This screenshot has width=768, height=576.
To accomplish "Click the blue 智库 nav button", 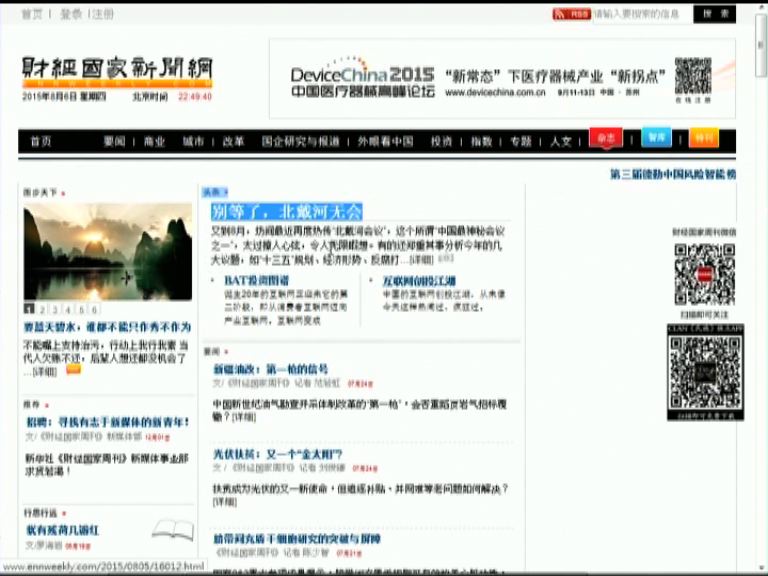I will click(x=655, y=139).
